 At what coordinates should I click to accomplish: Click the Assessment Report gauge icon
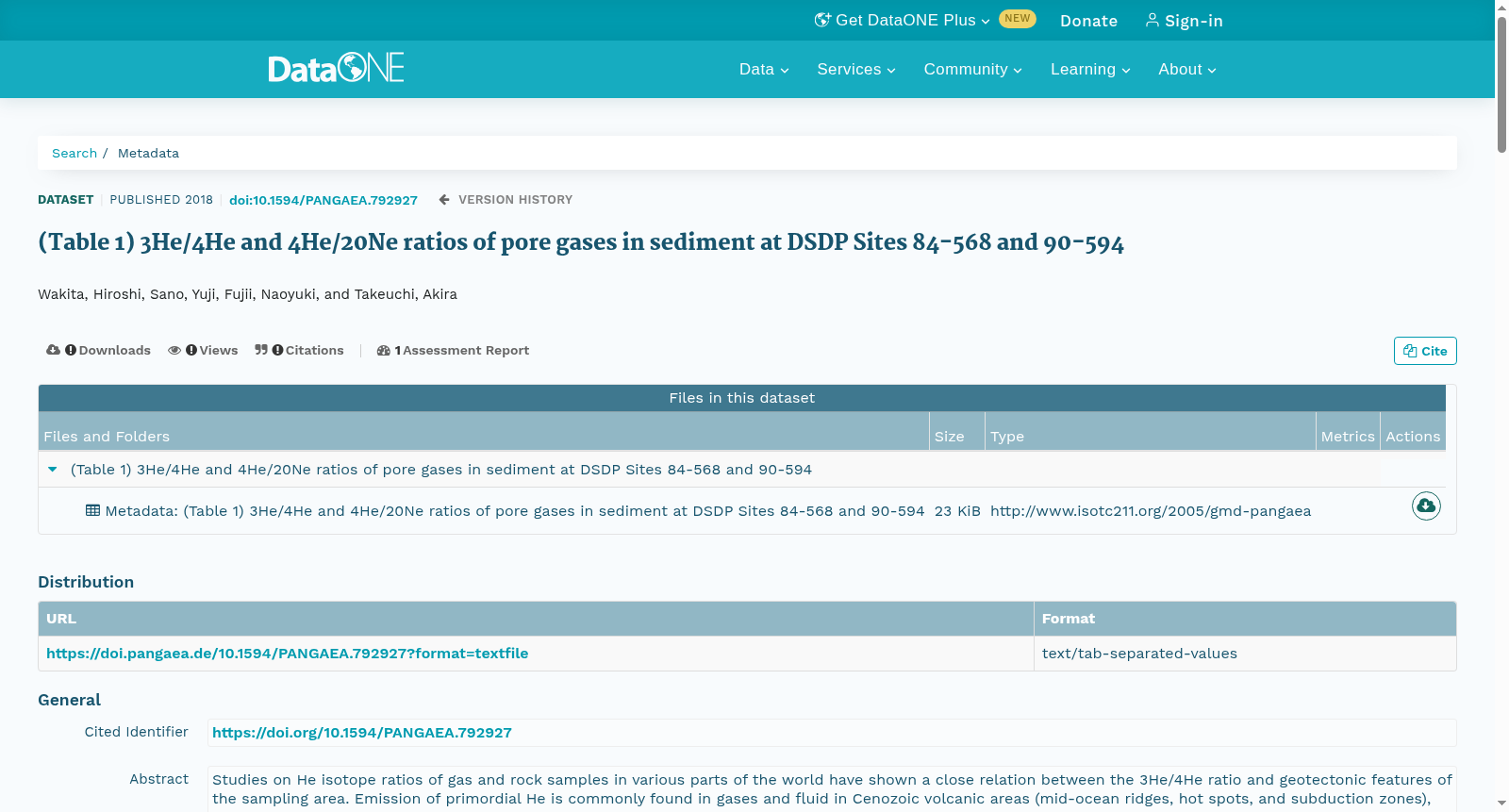tap(383, 351)
